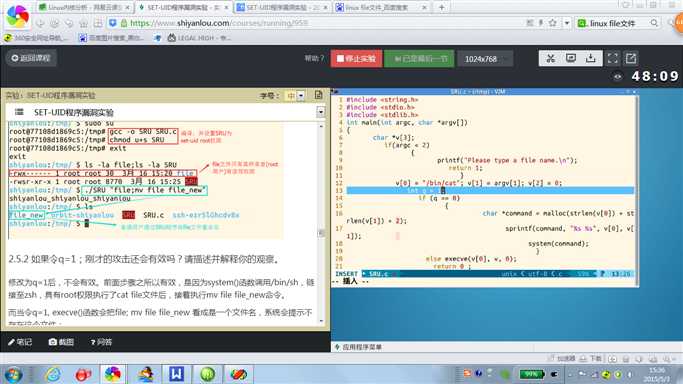Image resolution: width=683 pixels, height=384 pixels.
Task: Click the green padlock security icon
Action: pyautogui.click(x=124, y=23)
